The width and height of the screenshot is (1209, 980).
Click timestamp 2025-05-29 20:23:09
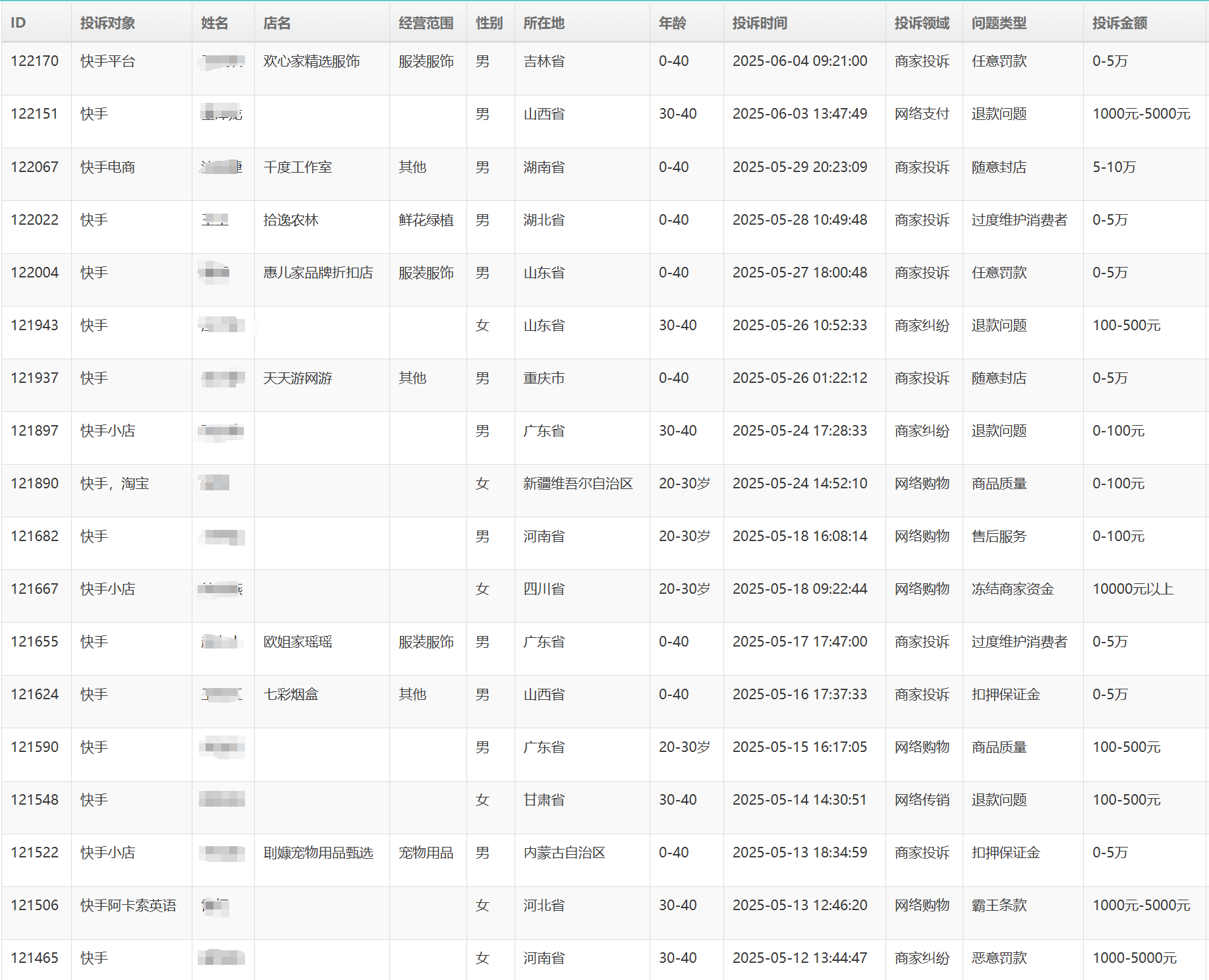(x=800, y=167)
